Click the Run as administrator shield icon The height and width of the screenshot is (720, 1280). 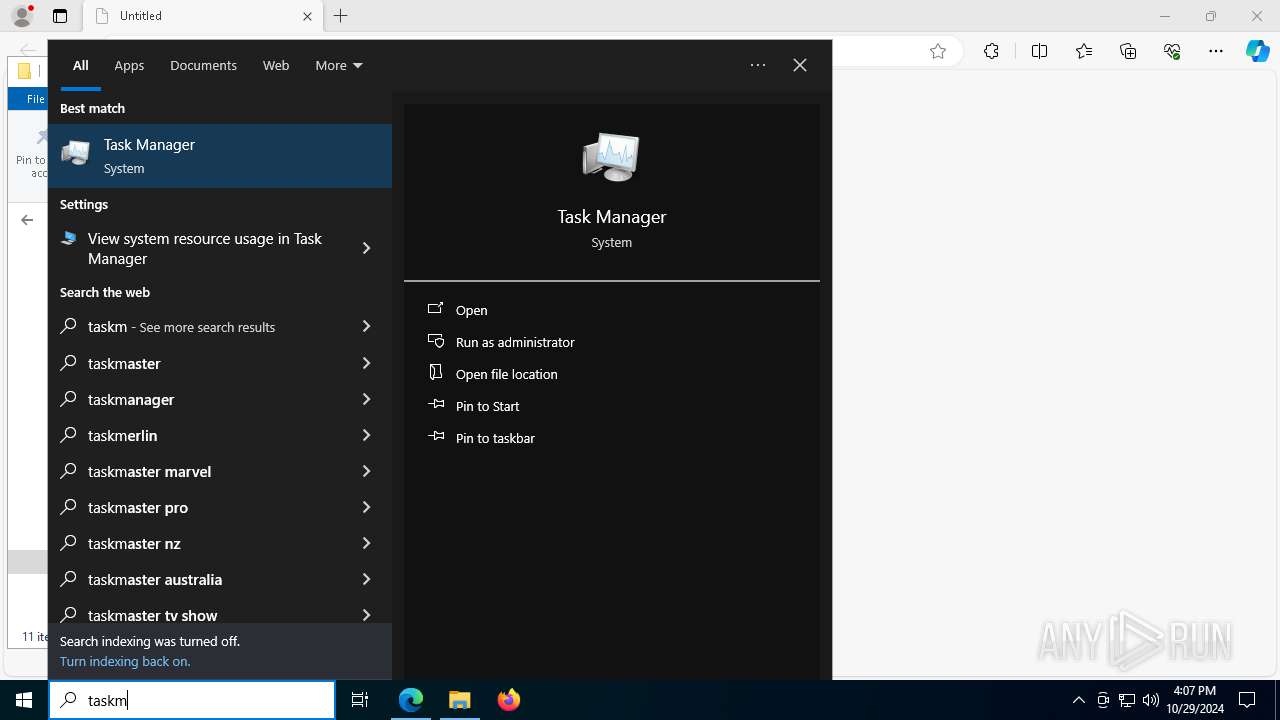(x=436, y=341)
